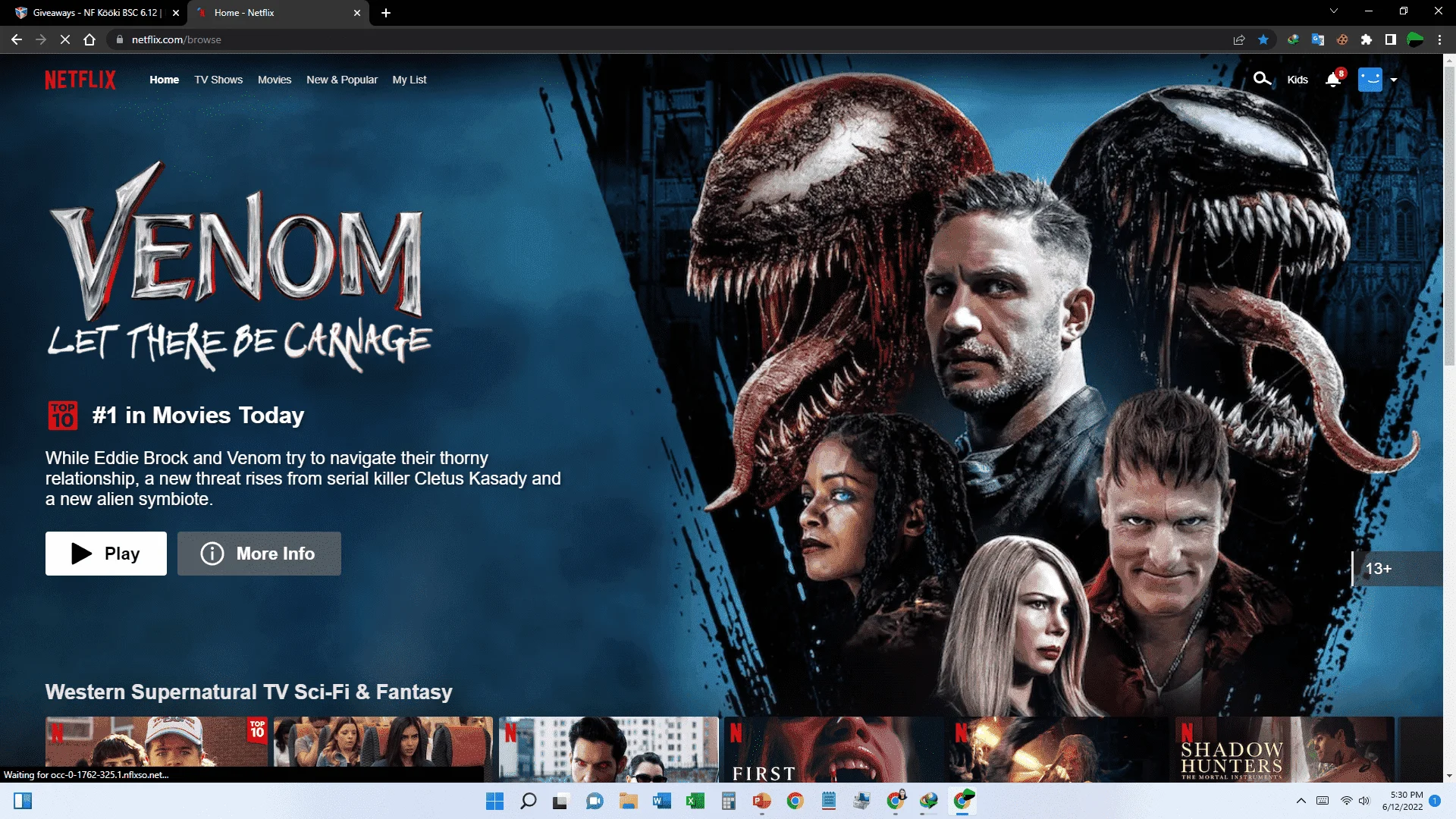Launch Word from the taskbar
Image resolution: width=1456 pixels, height=819 pixels.
[x=661, y=801]
